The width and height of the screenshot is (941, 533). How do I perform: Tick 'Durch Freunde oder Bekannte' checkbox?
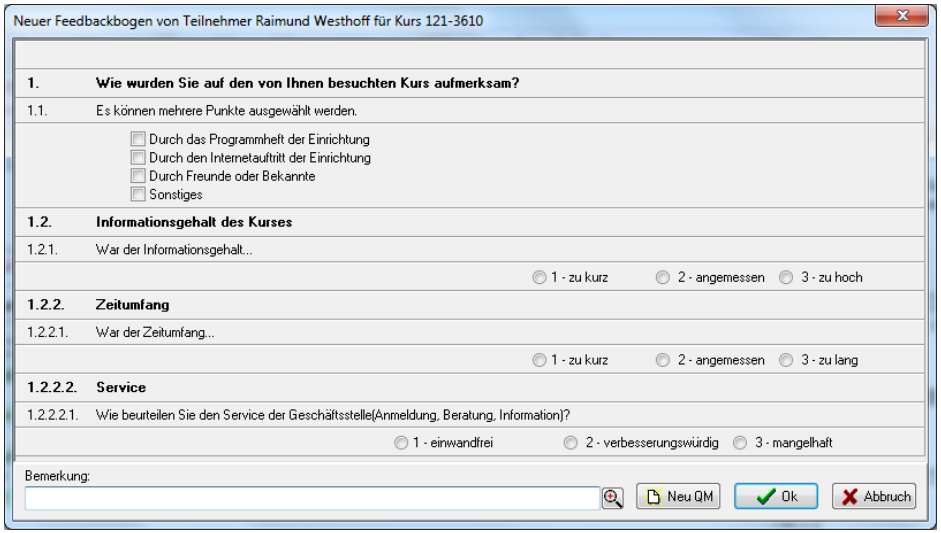coord(138,176)
